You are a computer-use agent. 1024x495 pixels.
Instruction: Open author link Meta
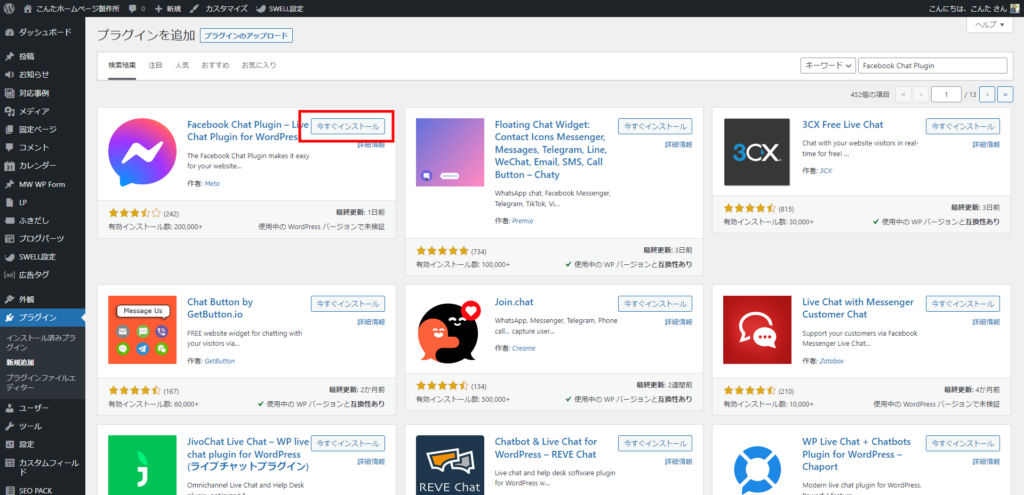[212, 184]
